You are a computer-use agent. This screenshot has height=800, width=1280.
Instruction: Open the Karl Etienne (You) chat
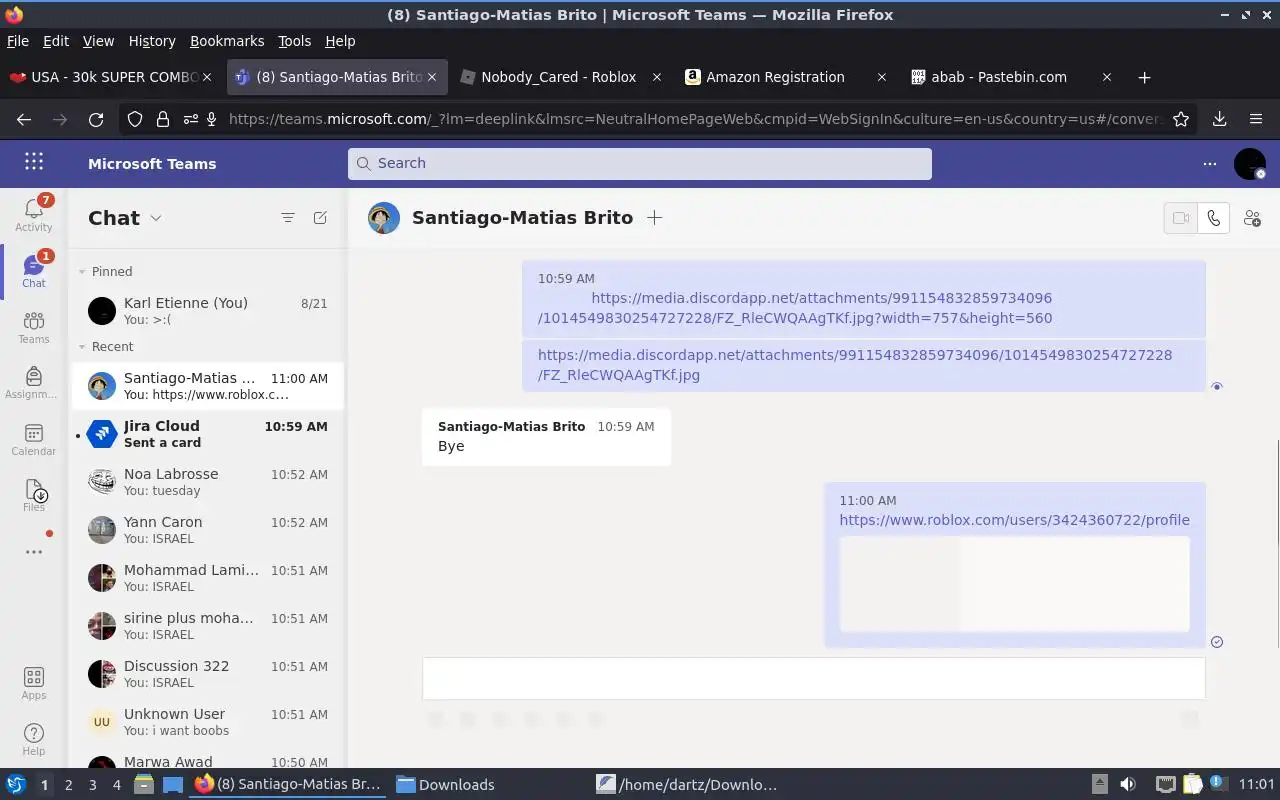point(207,310)
